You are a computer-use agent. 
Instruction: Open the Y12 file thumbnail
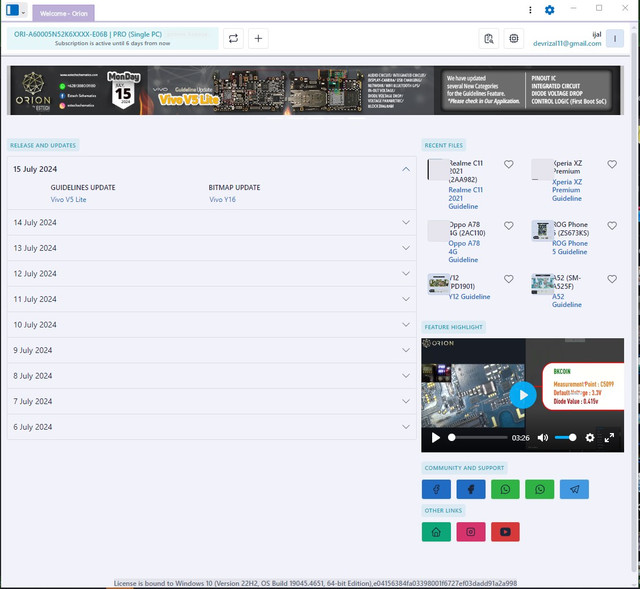tap(438, 284)
